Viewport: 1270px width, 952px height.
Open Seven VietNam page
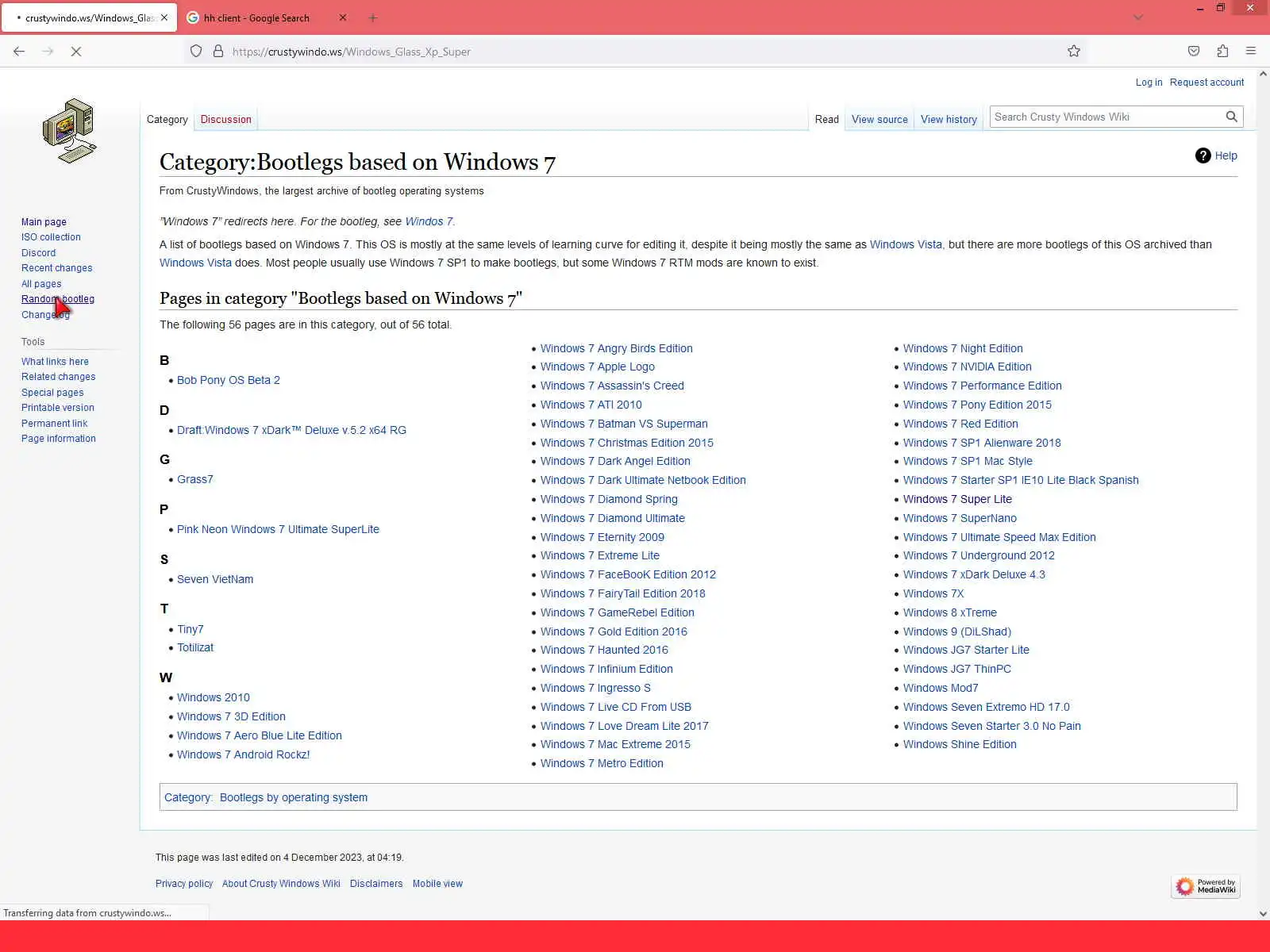tap(215, 579)
